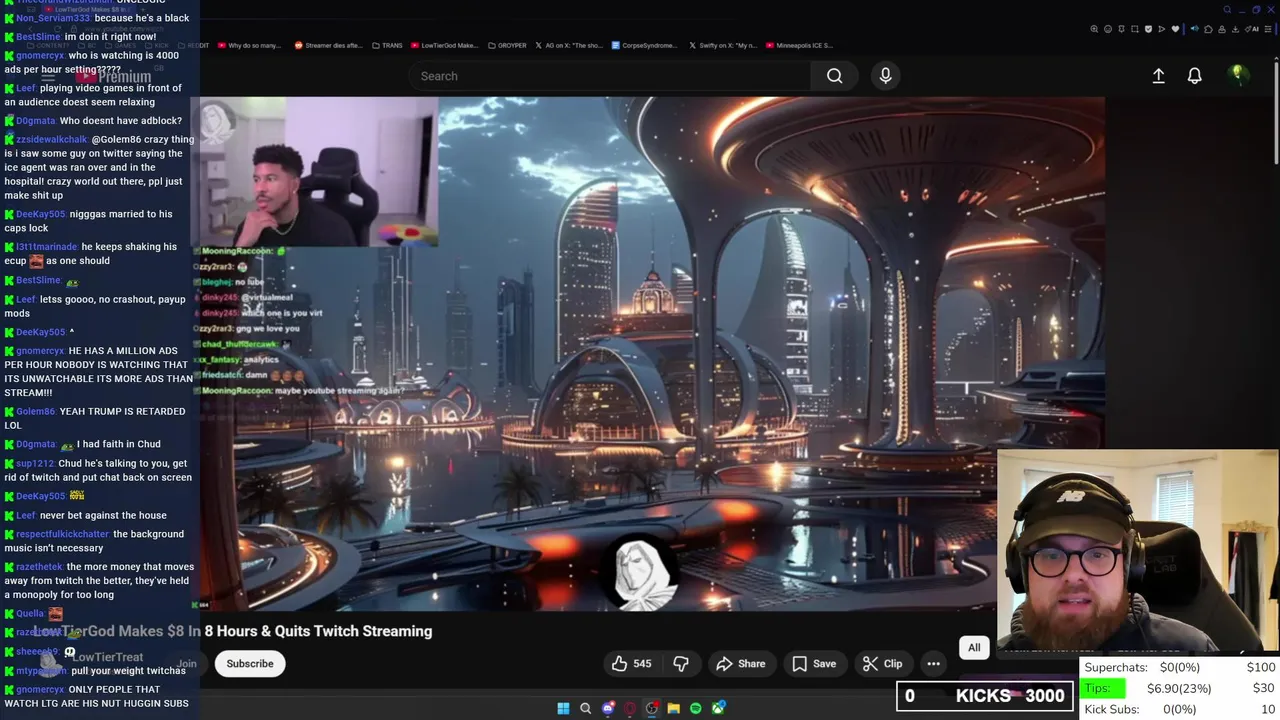Open 'LowTierGod Make...' bookmark
1280x720 pixels.
pyautogui.click(x=444, y=45)
